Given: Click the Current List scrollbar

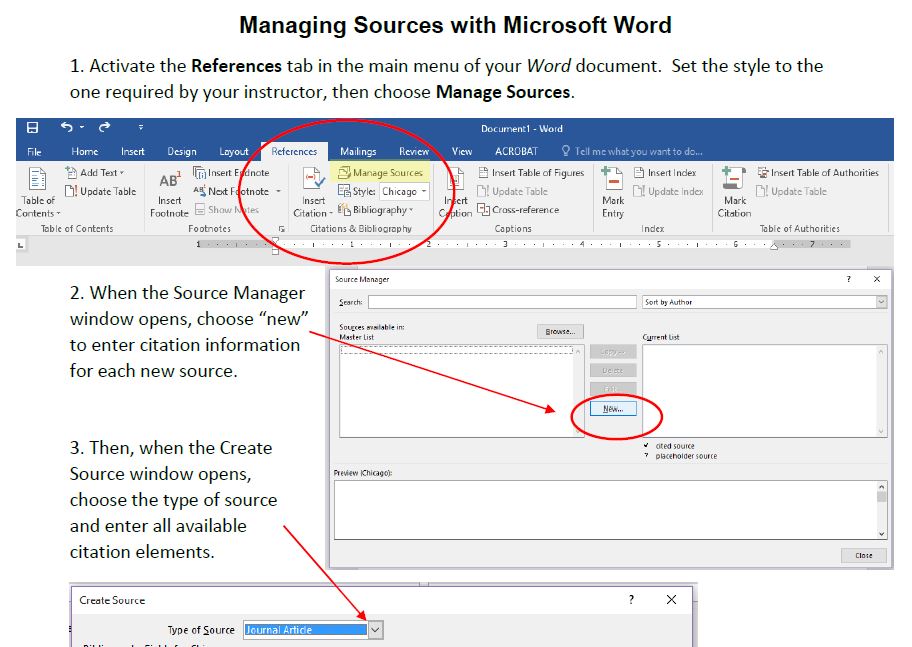Looking at the screenshot, I should [882, 390].
